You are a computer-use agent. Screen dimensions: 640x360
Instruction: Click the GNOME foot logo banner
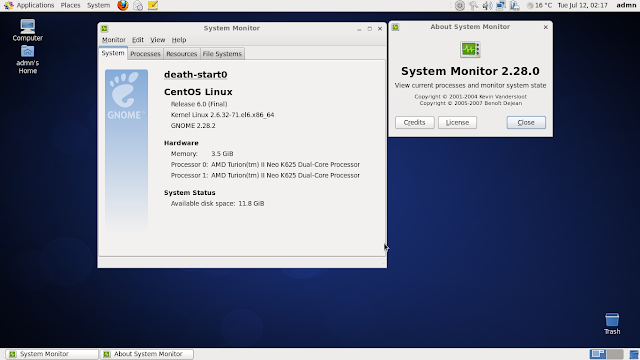(x=127, y=150)
